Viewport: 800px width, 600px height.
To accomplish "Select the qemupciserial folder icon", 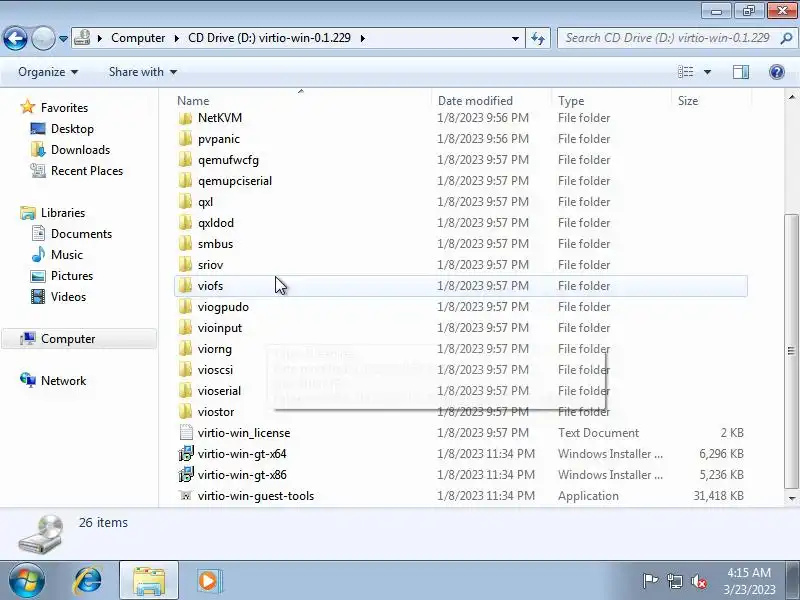I will (x=186, y=181).
